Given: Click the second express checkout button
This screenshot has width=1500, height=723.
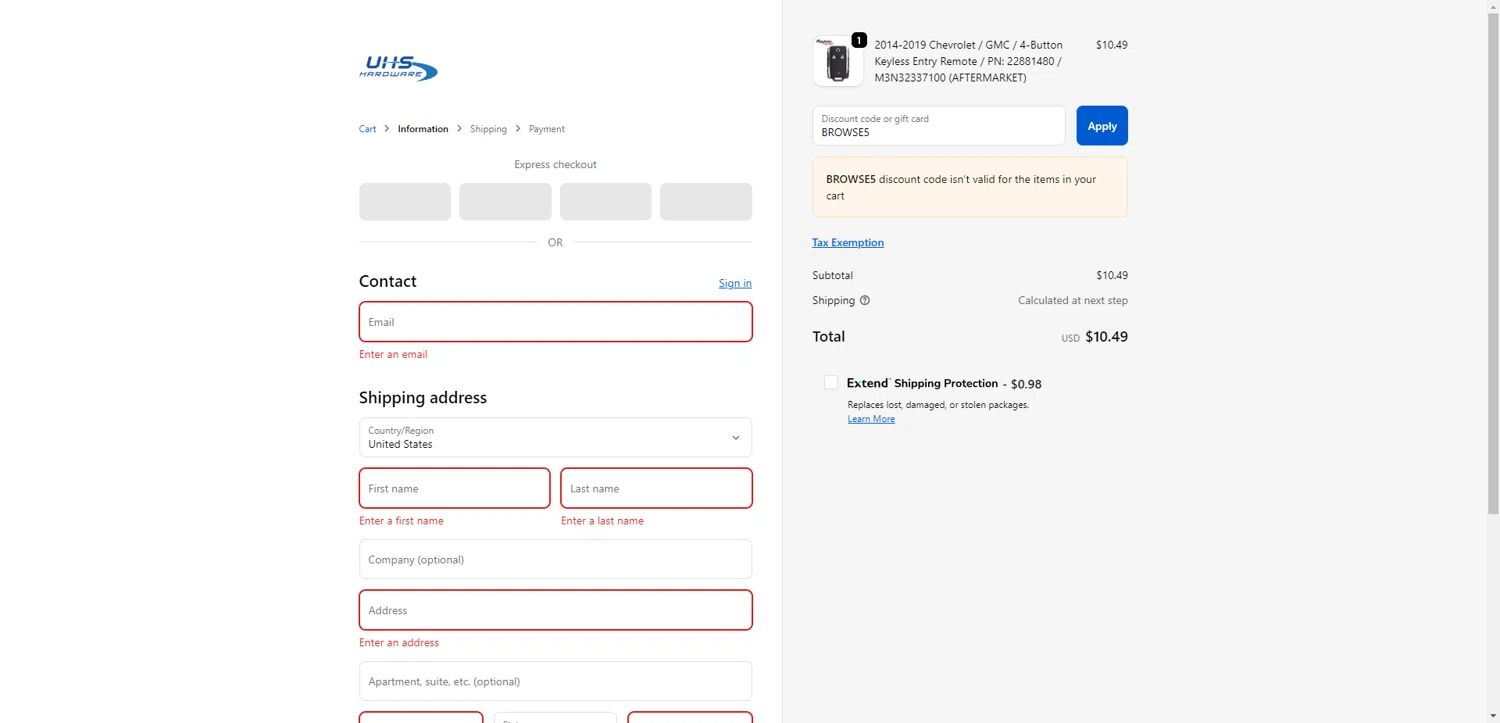Looking at the screenshot, I should 505,201.
